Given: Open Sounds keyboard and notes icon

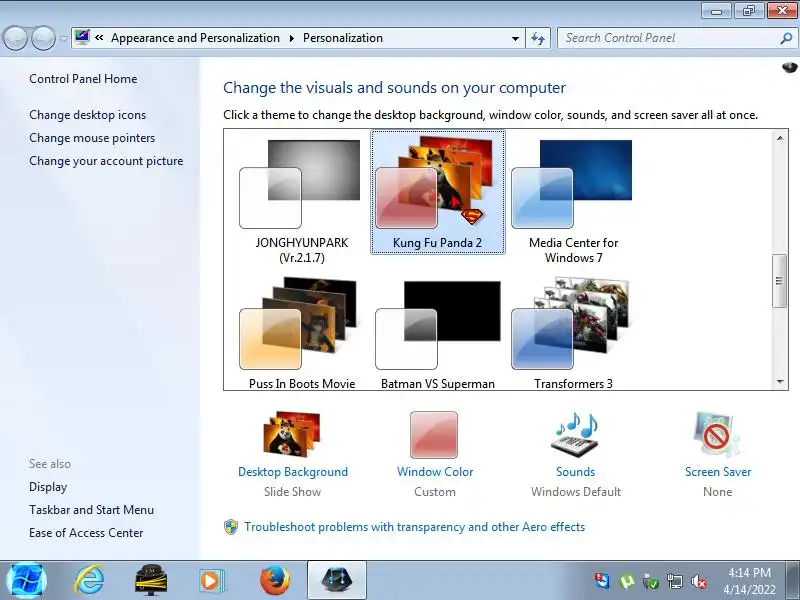Looking at the screenshot, I should [x=576, y=435].
